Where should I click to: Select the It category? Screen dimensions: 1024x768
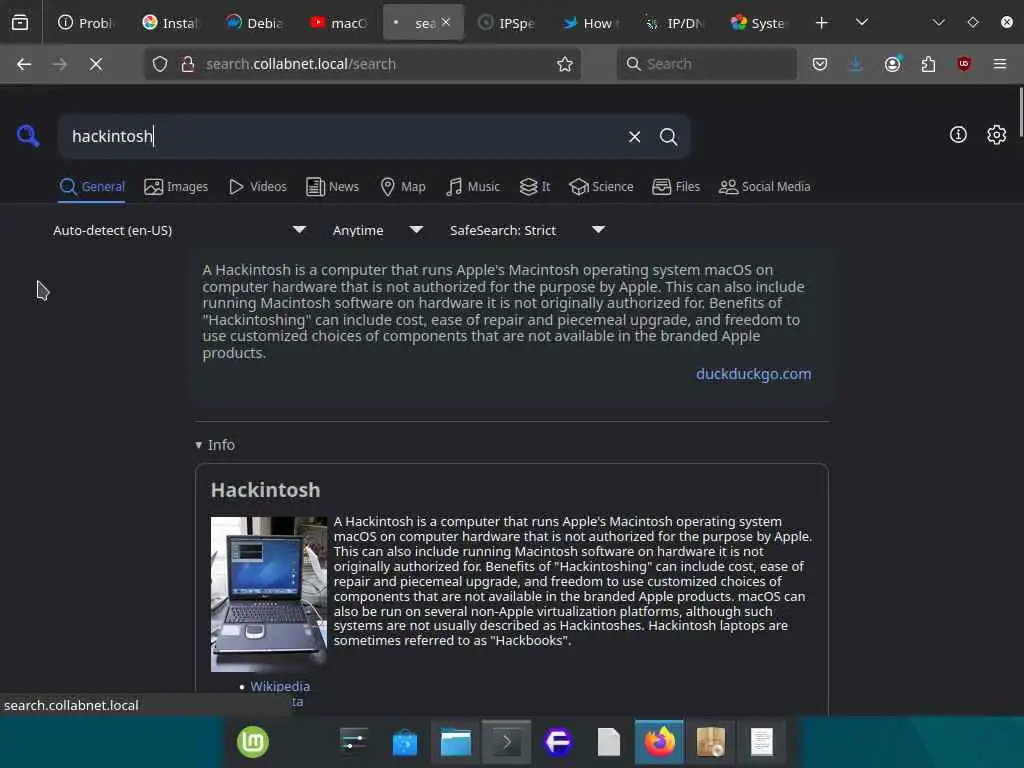click(x=535, y=187)
